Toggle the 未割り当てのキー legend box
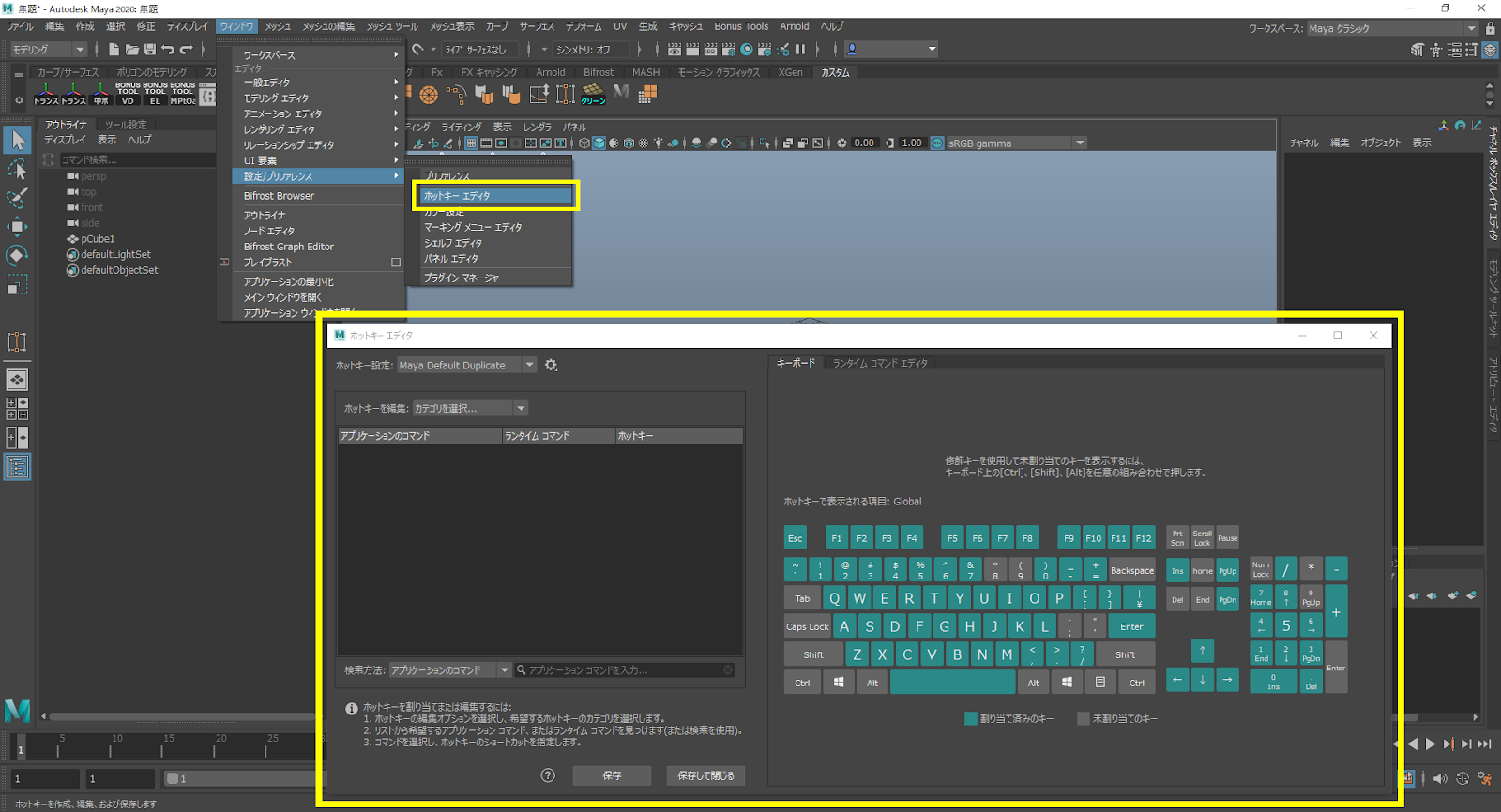The image size is (1501, 812). (1084, 718)
